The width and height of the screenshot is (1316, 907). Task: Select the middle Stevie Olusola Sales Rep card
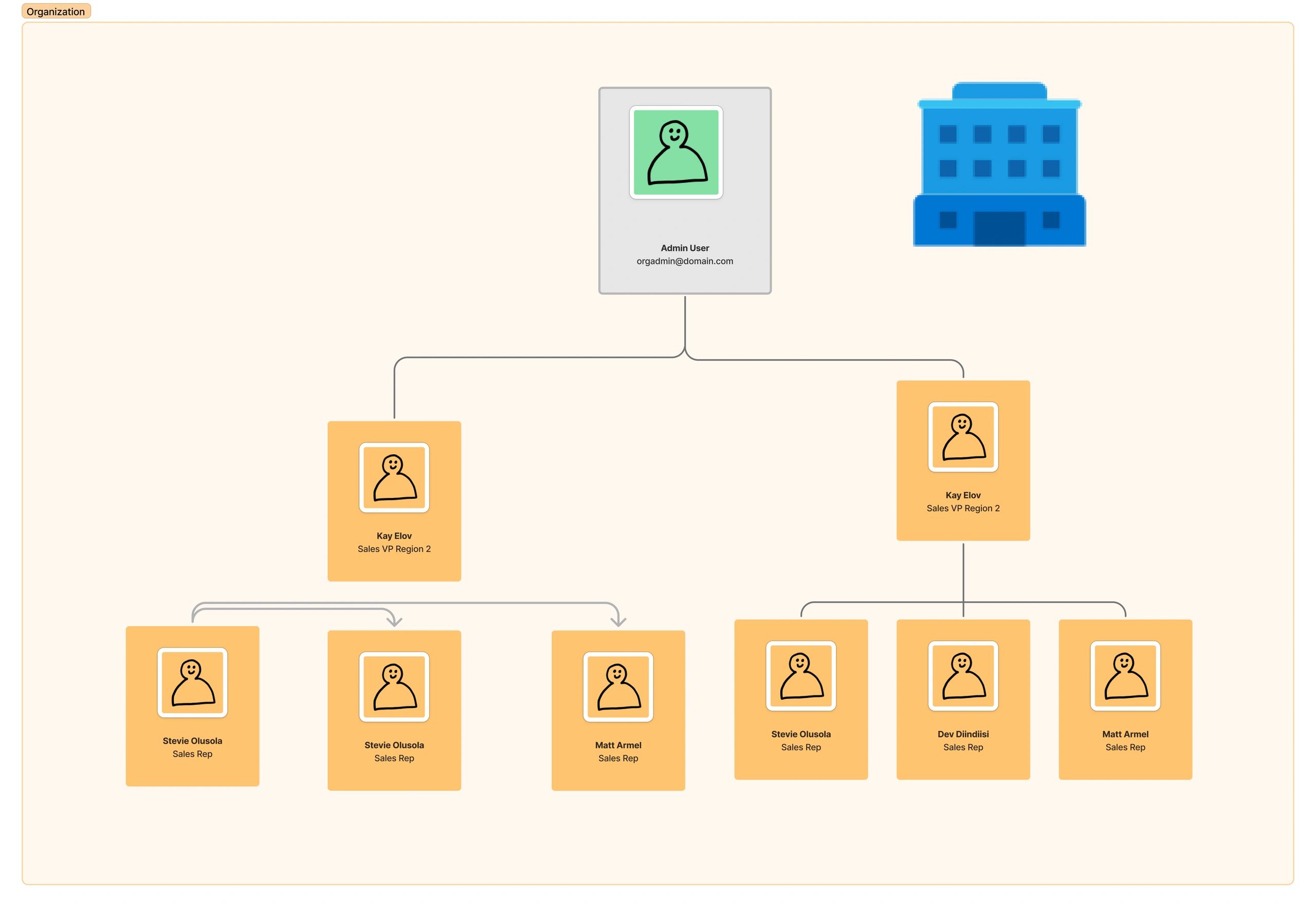(394, 709)
